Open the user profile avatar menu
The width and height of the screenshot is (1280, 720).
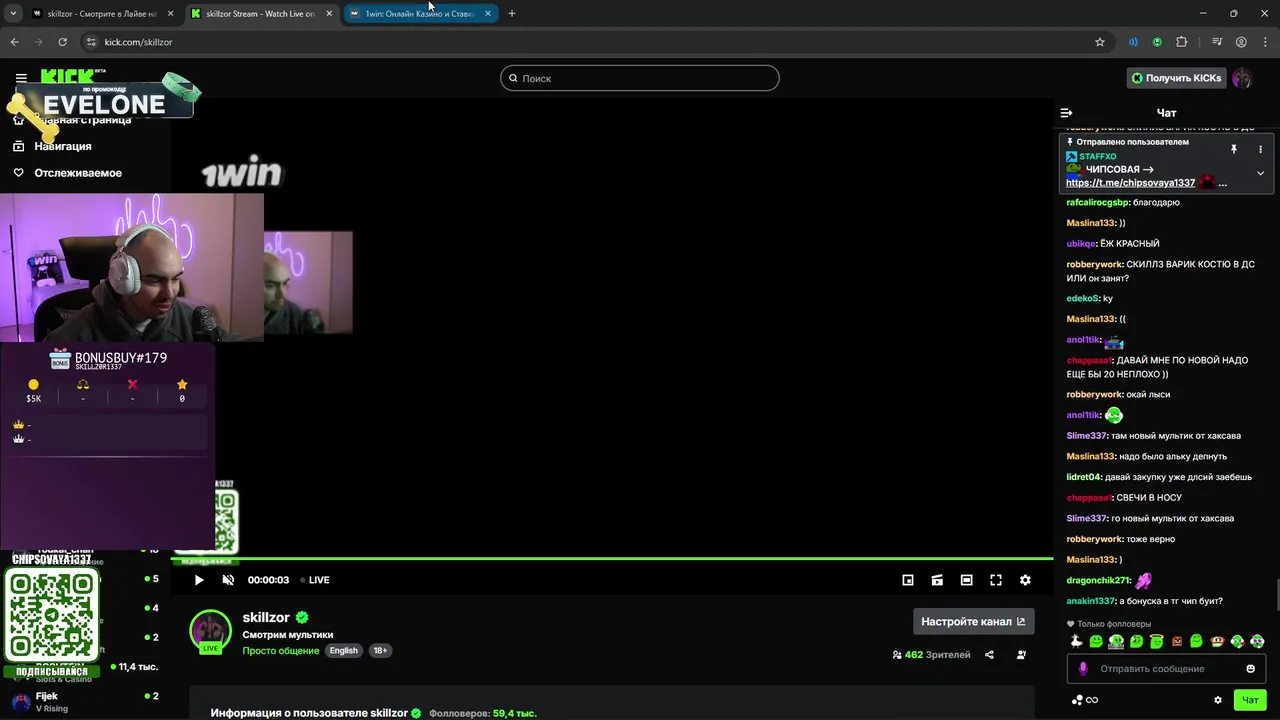tap(1242, 78)
